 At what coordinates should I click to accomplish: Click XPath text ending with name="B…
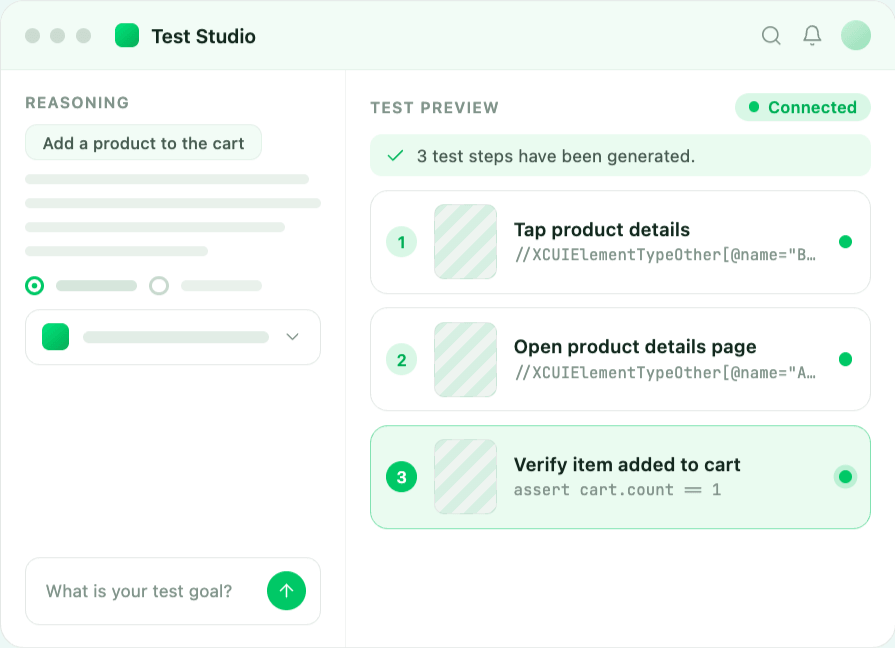[x=665, y=255]
